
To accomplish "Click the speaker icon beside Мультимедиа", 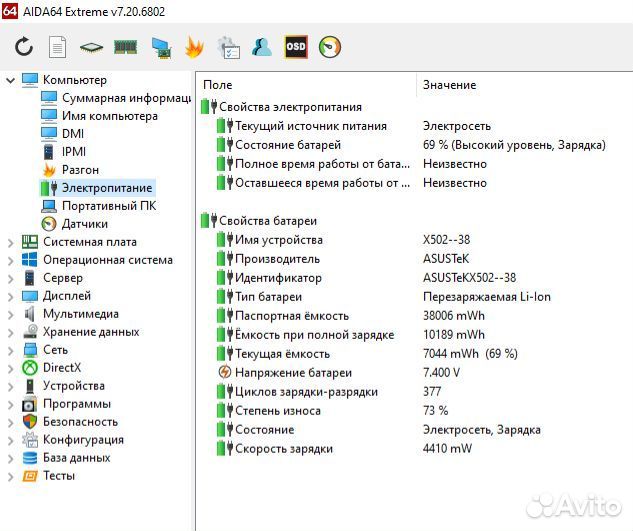I will click(x=29, y=314).
